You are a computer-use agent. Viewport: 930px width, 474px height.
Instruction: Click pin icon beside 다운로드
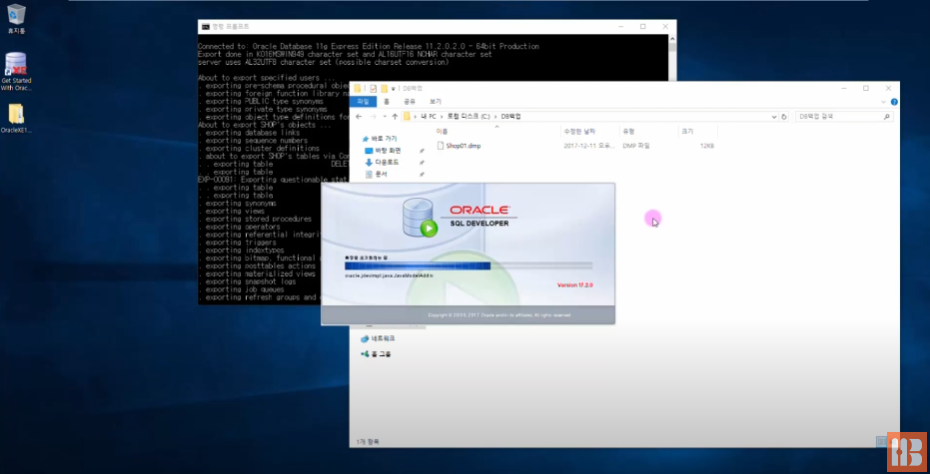(x=421, y=163)
